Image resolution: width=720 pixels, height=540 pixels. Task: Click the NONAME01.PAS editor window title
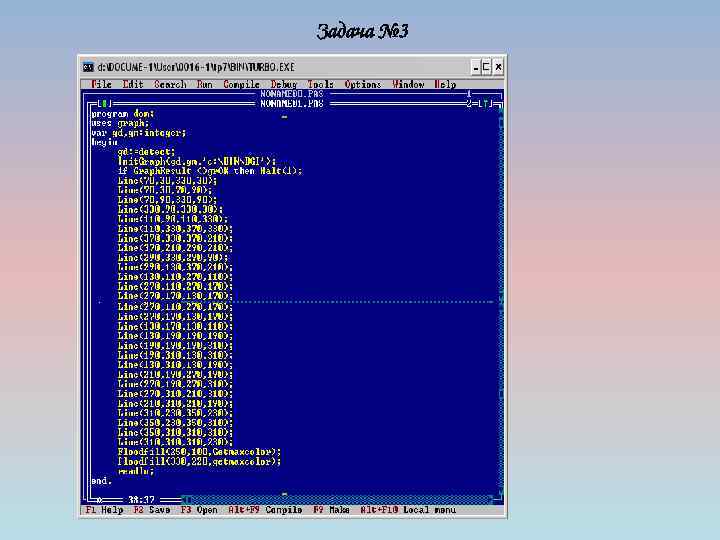click(x=292, y=104)
